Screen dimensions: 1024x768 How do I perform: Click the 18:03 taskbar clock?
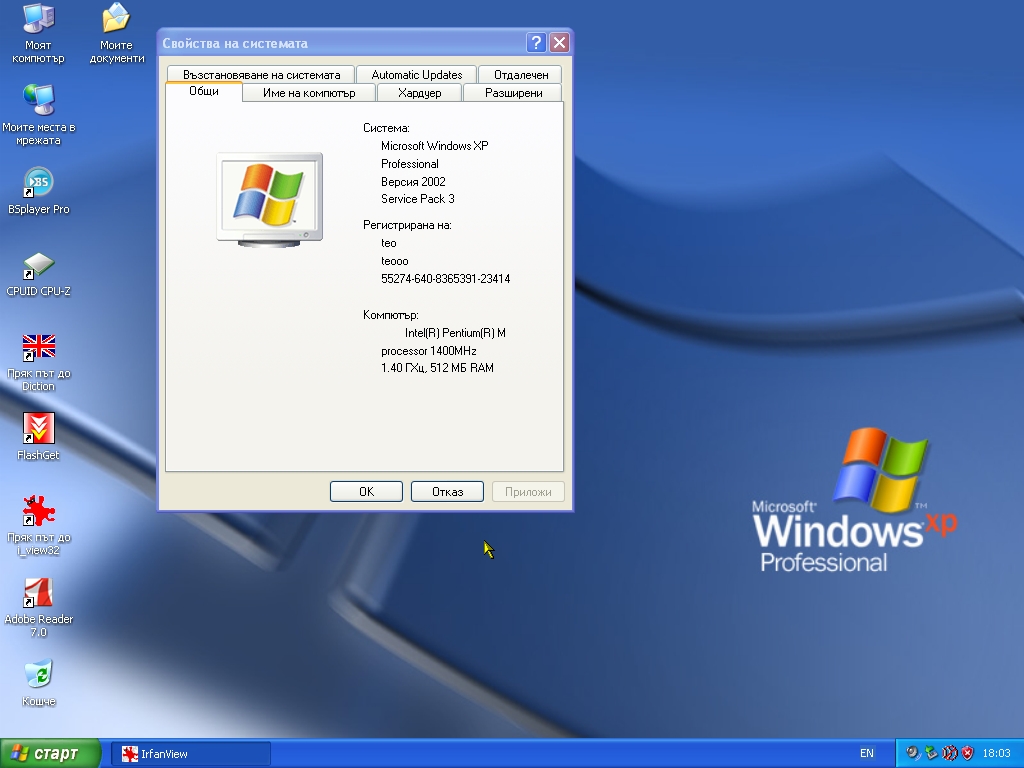click(996, 754)
